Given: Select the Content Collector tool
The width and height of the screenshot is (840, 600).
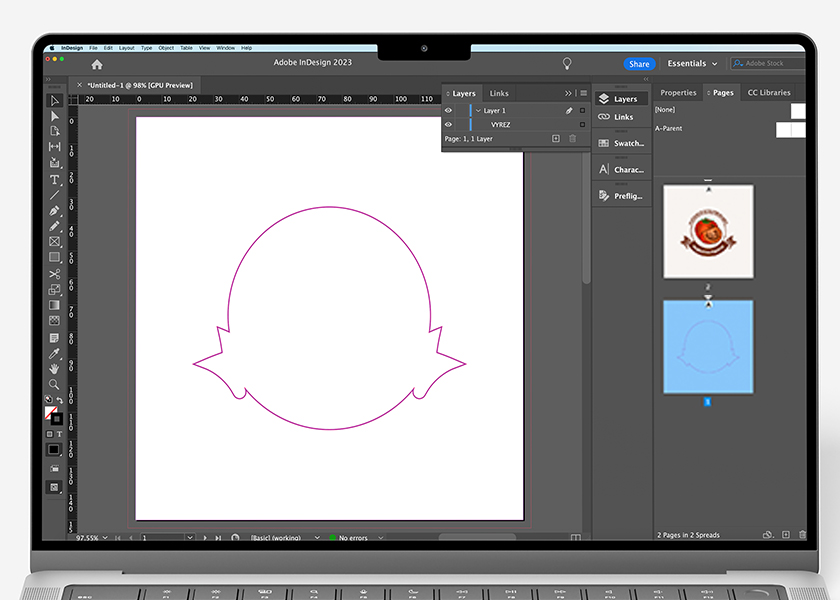Looking at the screenshot, I should point(54,162).
